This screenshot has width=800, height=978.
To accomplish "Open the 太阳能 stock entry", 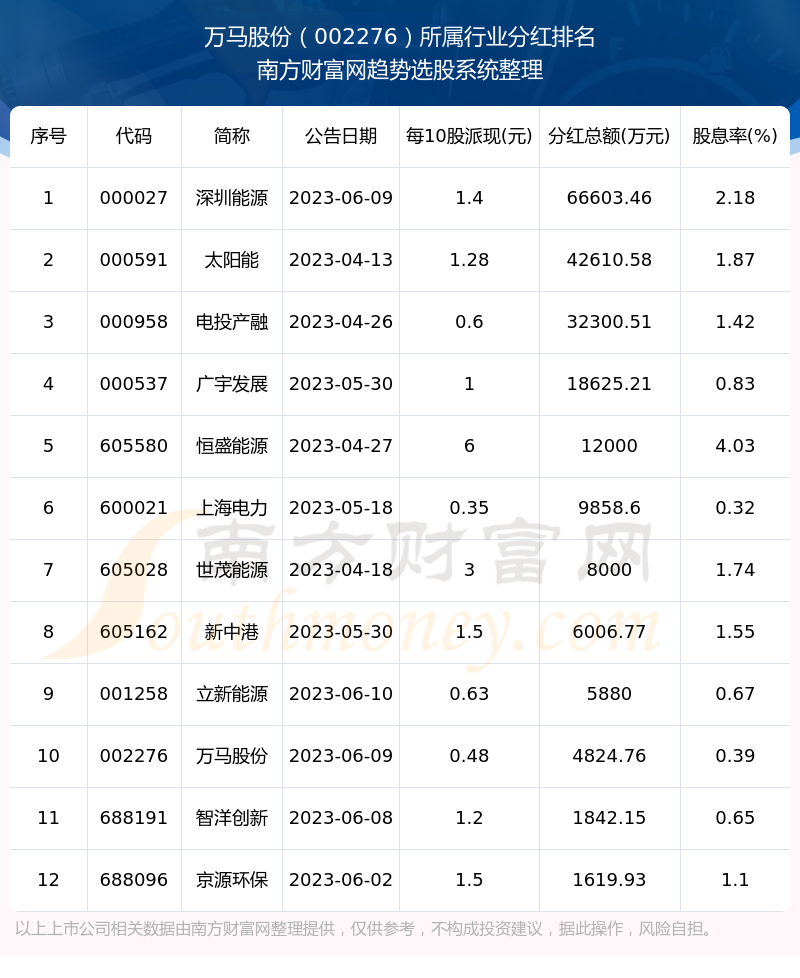I will click(232, 260).
